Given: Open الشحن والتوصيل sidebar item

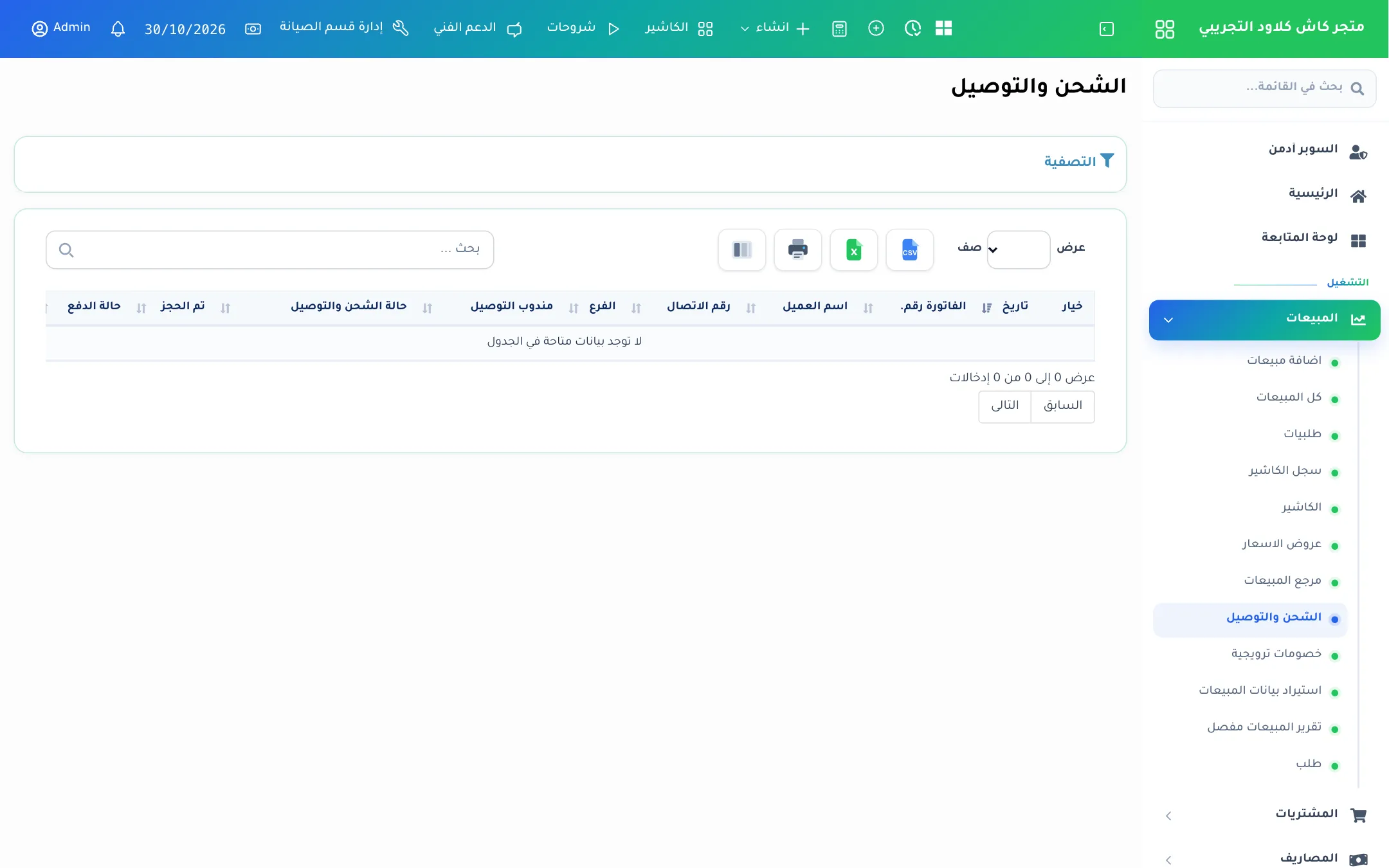Looking at the screenshot, I should click(1249, 619).
